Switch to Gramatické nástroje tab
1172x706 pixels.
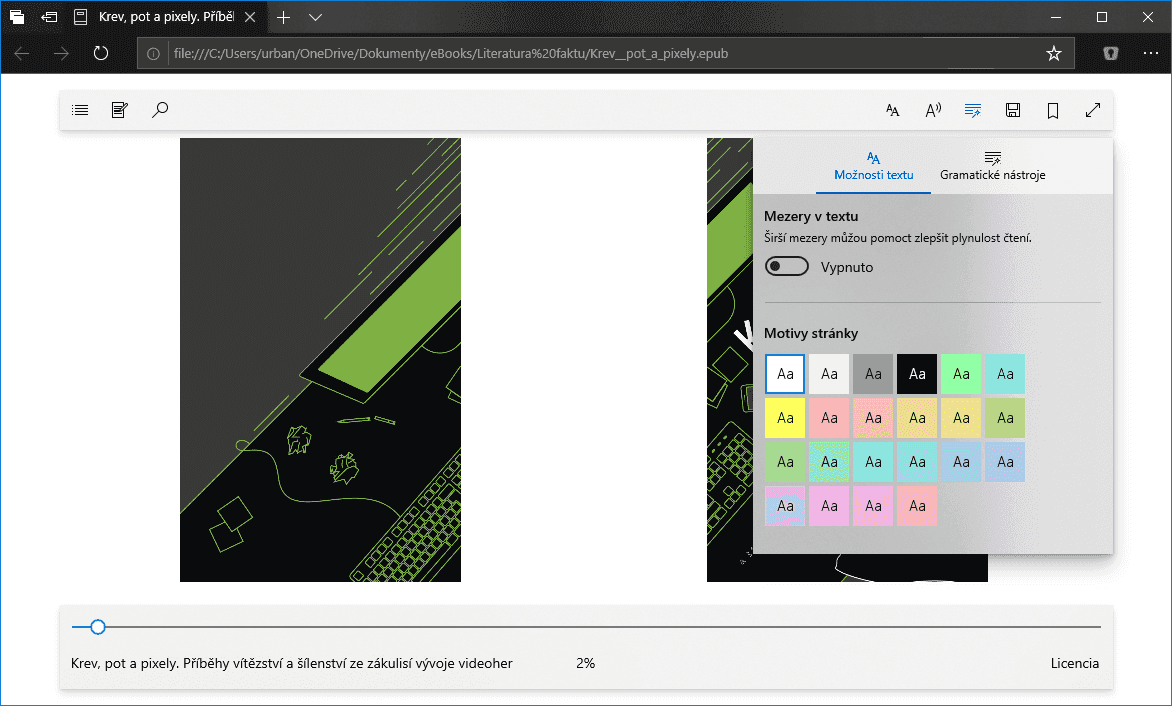pos(993,166)
